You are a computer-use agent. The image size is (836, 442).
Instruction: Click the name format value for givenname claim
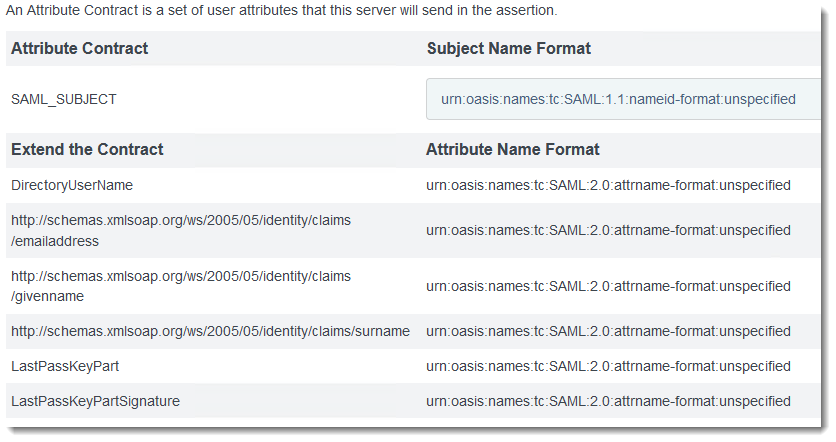point(608,286)
